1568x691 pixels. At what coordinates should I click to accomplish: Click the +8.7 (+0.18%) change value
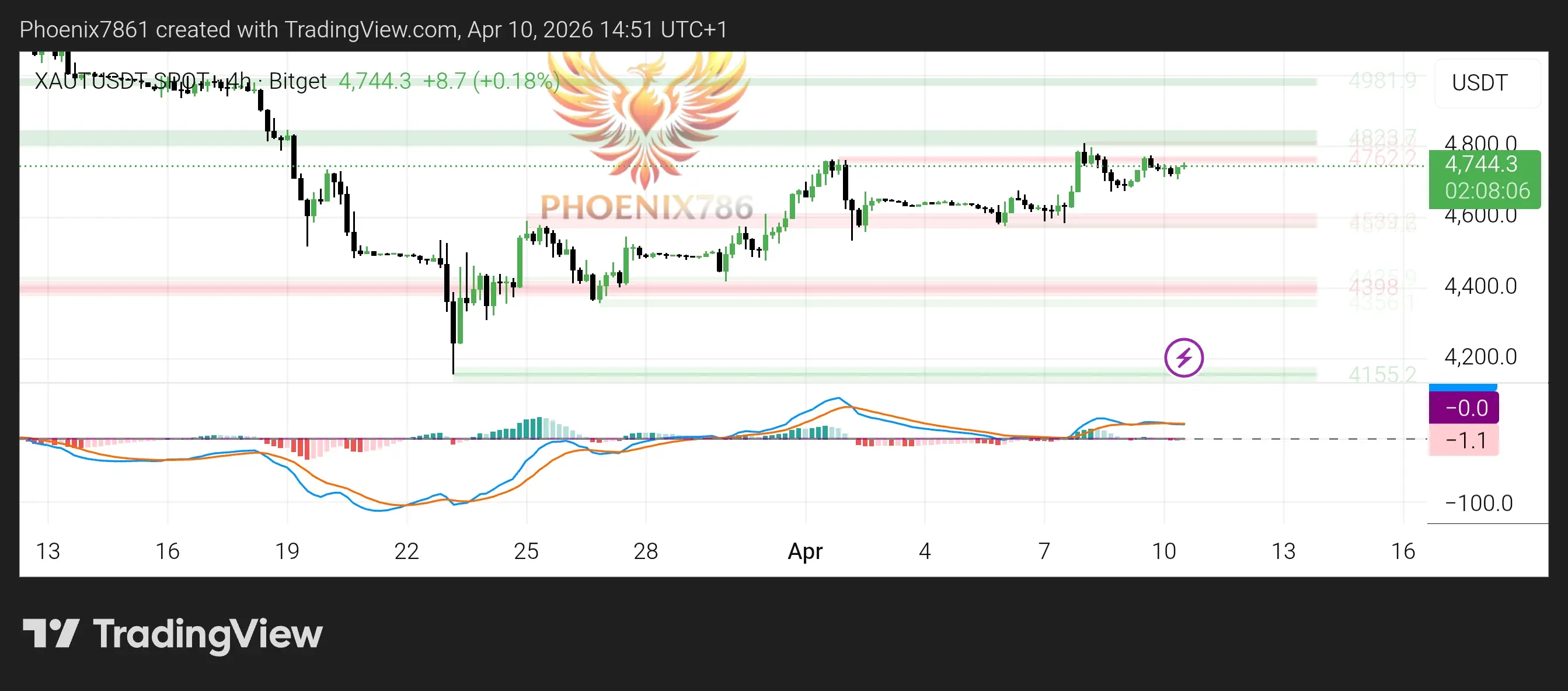(490, 81)
